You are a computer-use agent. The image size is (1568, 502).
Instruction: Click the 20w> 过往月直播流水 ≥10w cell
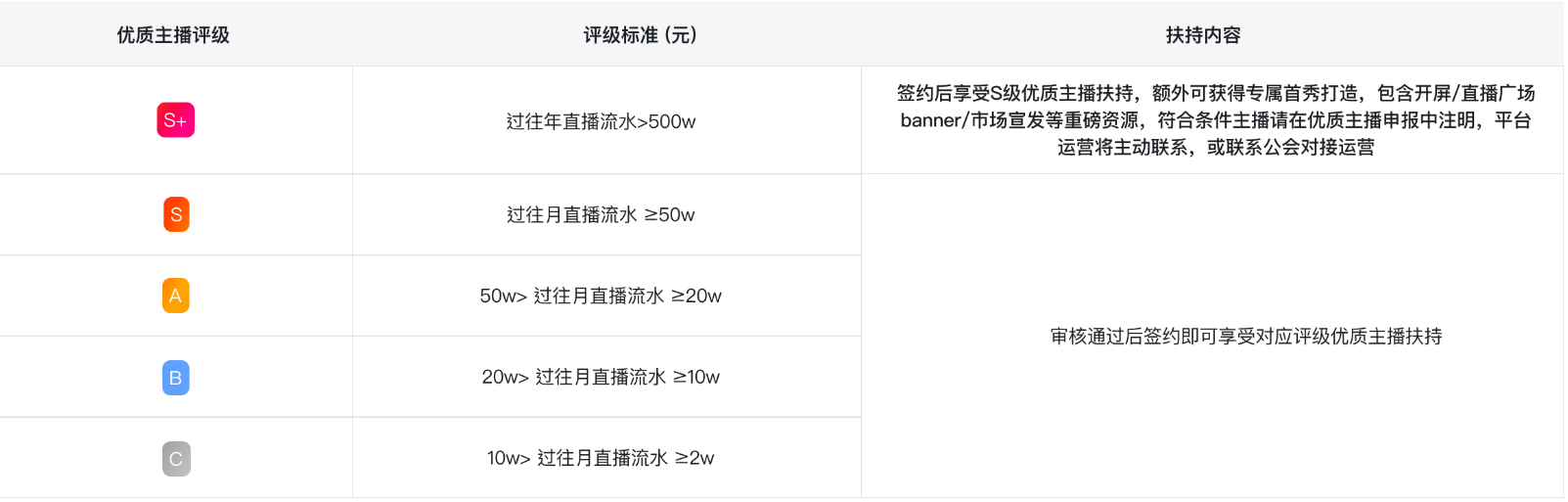click(606, 377)
